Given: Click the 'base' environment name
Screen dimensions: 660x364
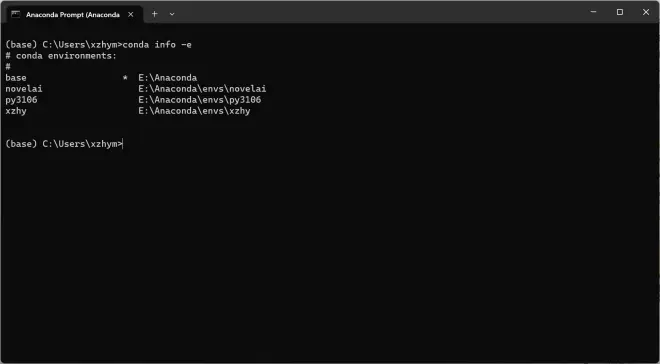Looking at the screenshot, I should pyautogui.click(x=16, y=78).
